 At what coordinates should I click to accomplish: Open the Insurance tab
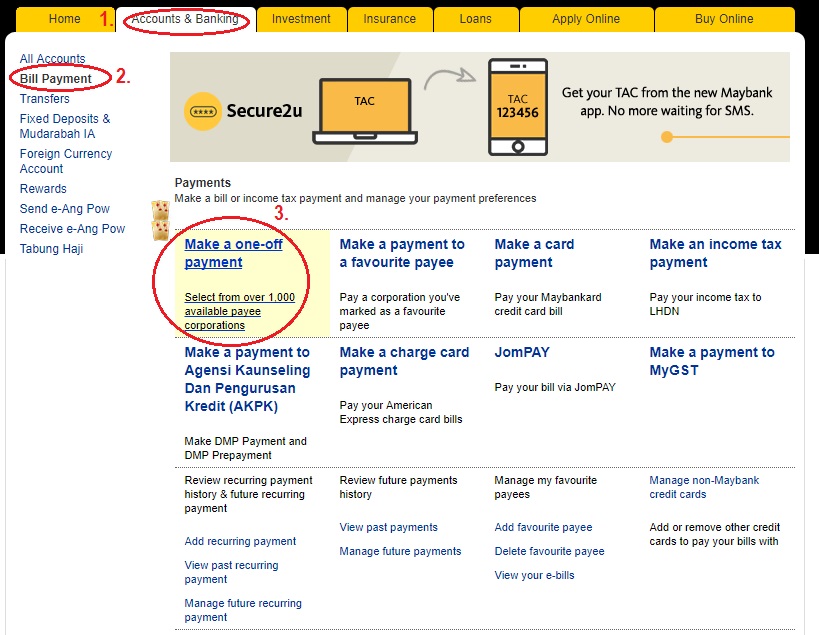(x=389, y=18)
